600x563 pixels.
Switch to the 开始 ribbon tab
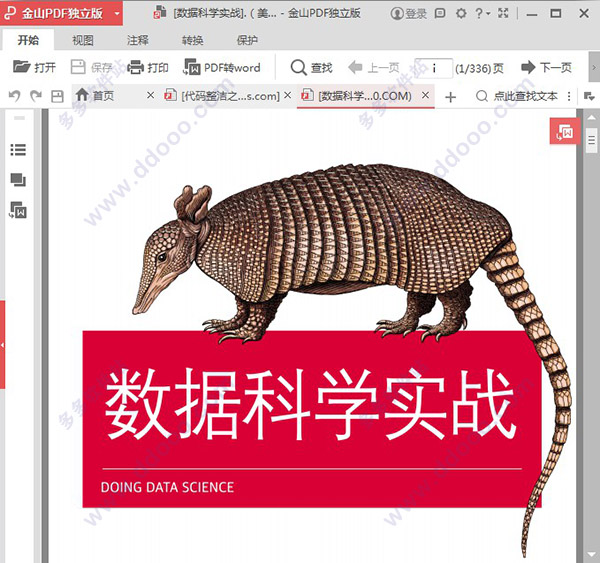[x=28, y=40]
